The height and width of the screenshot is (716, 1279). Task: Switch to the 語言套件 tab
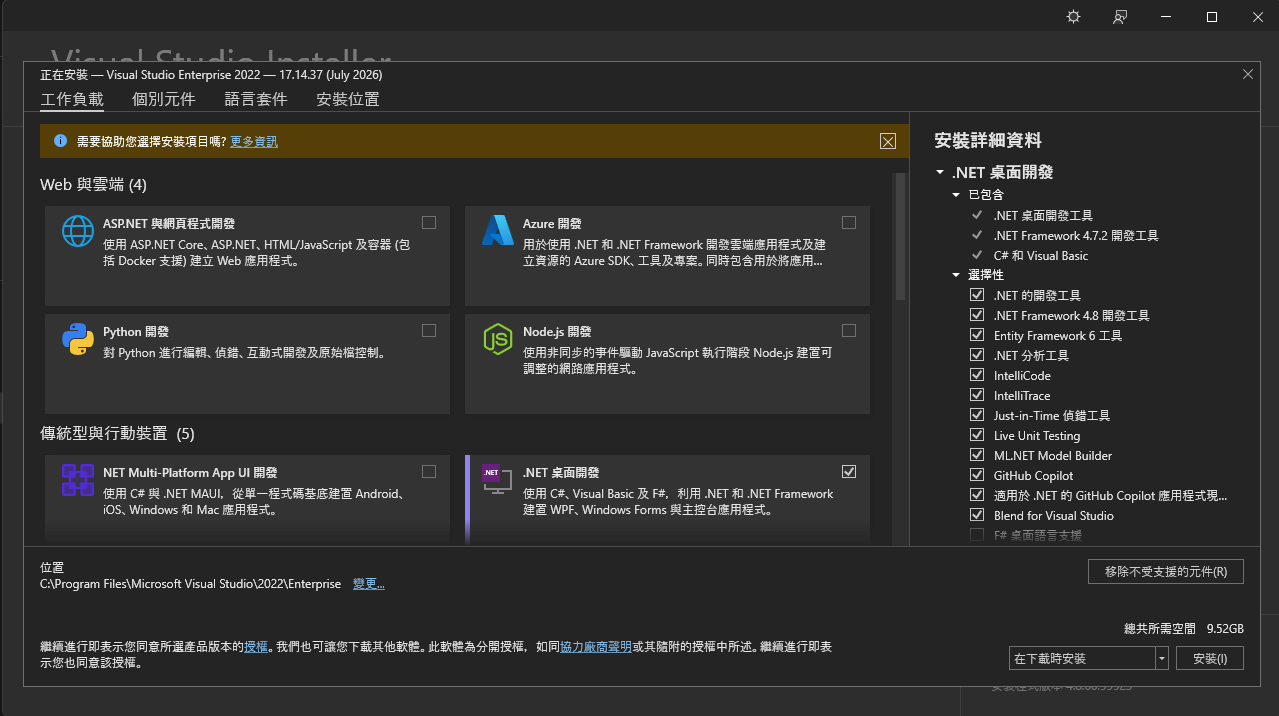click(x=256, y=99)
